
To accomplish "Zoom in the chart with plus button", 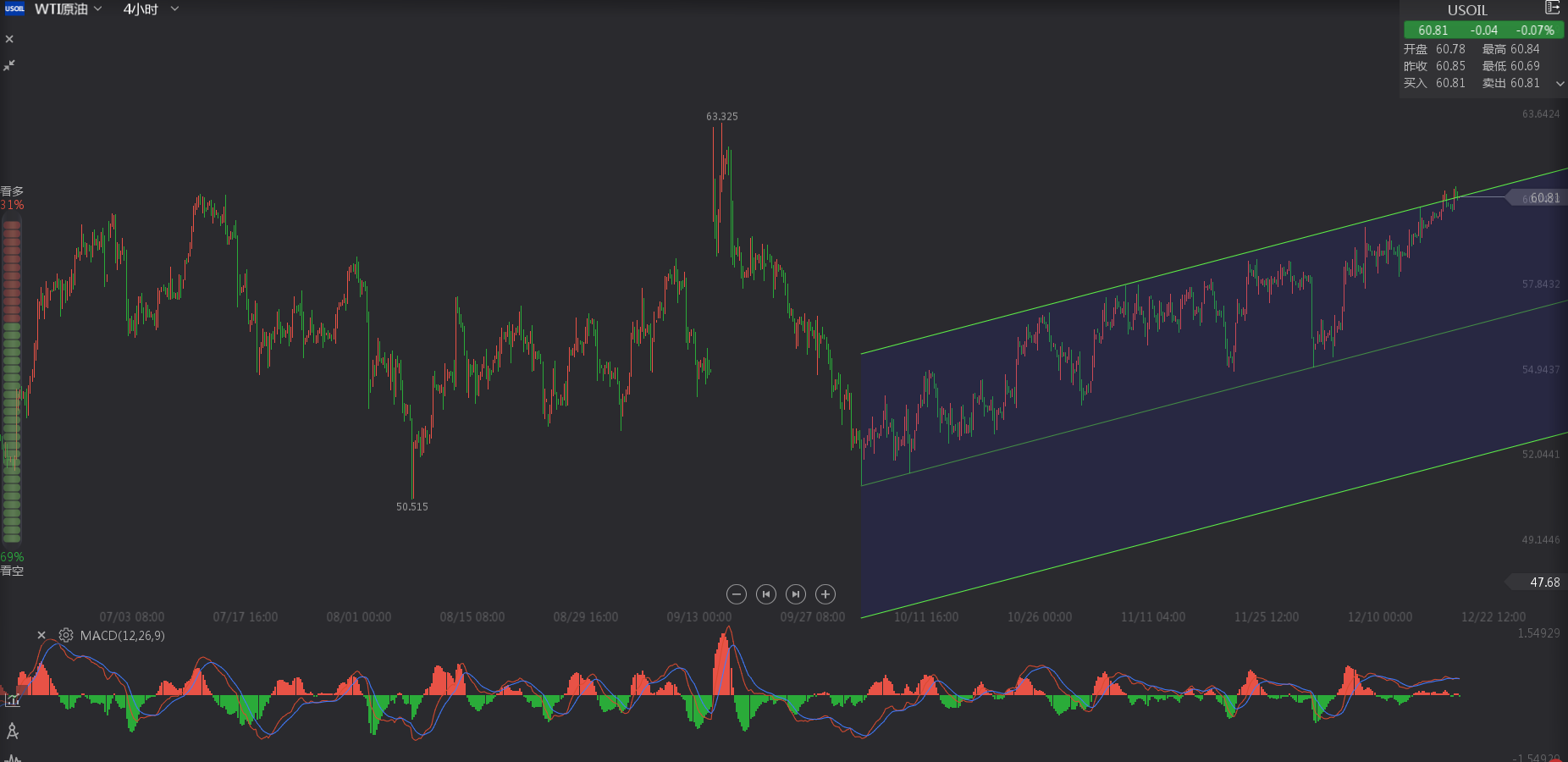I will 825,594.
